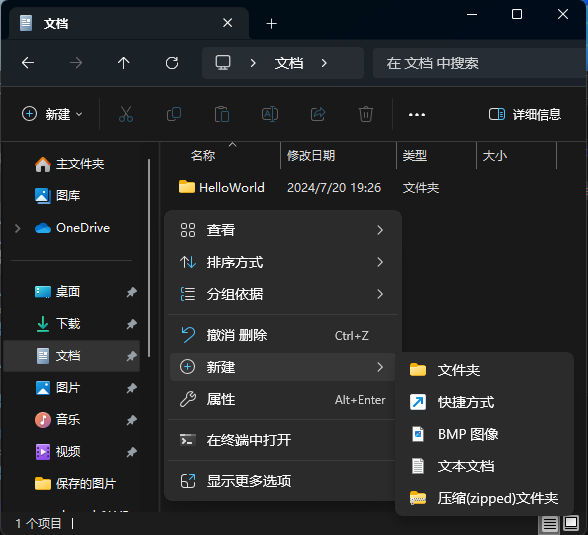Create new BMP 图像 from submenu
The image size is (588, 535).
pos(484,434)
